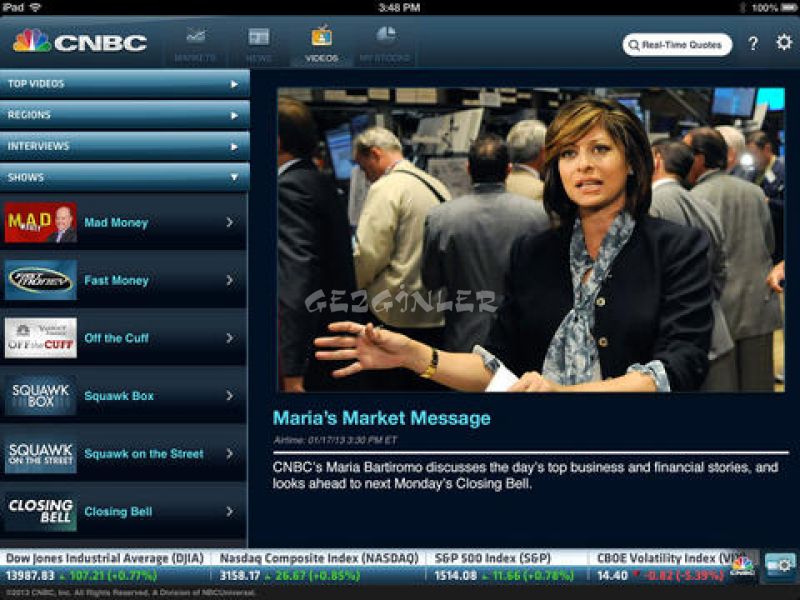Select the Squawk on the Street label
Image resolution: width=800 pixels, height=600 pixels.
144,454
